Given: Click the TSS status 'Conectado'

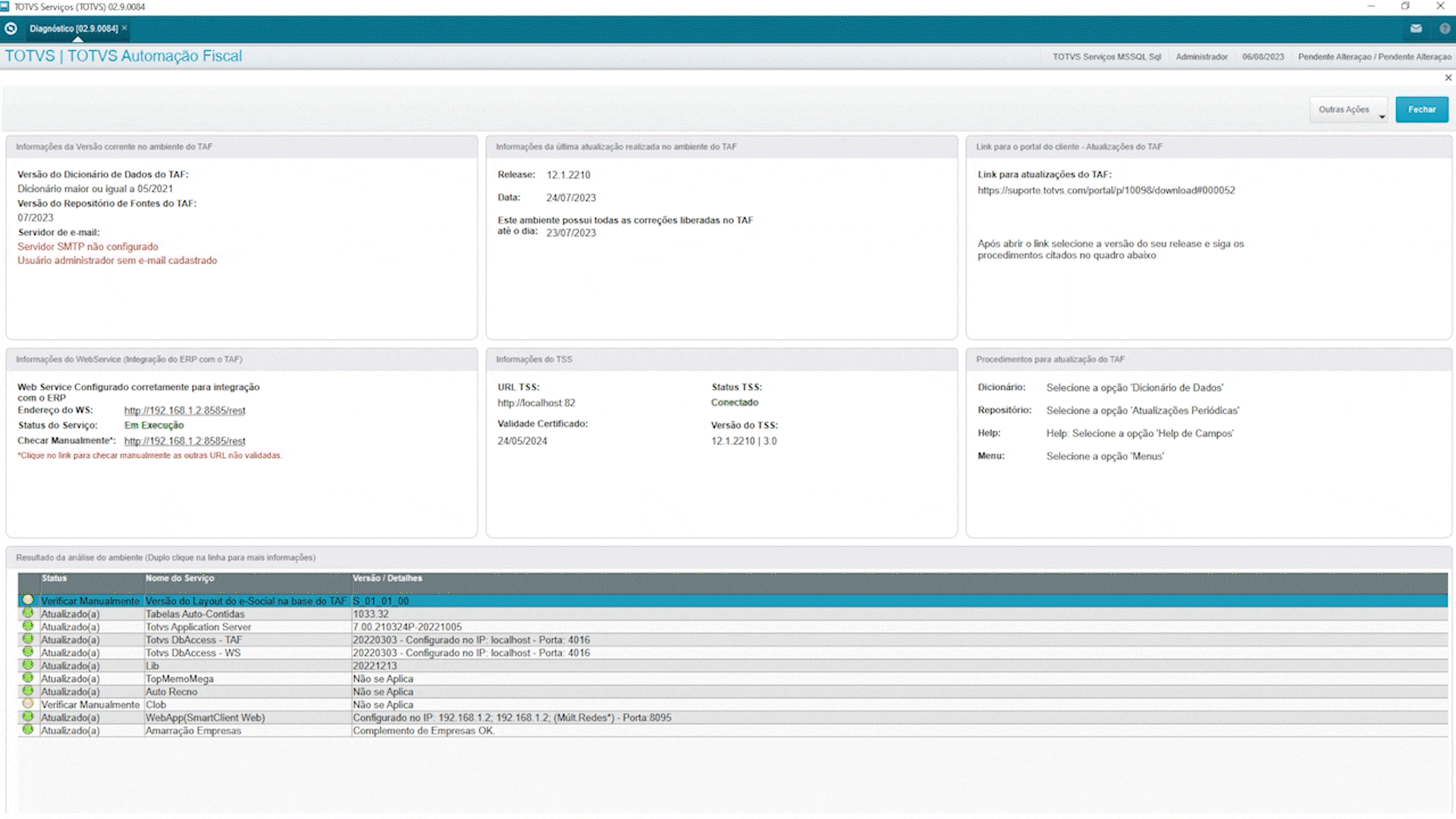Looking at the screenshot, I should tap(735, 403).
